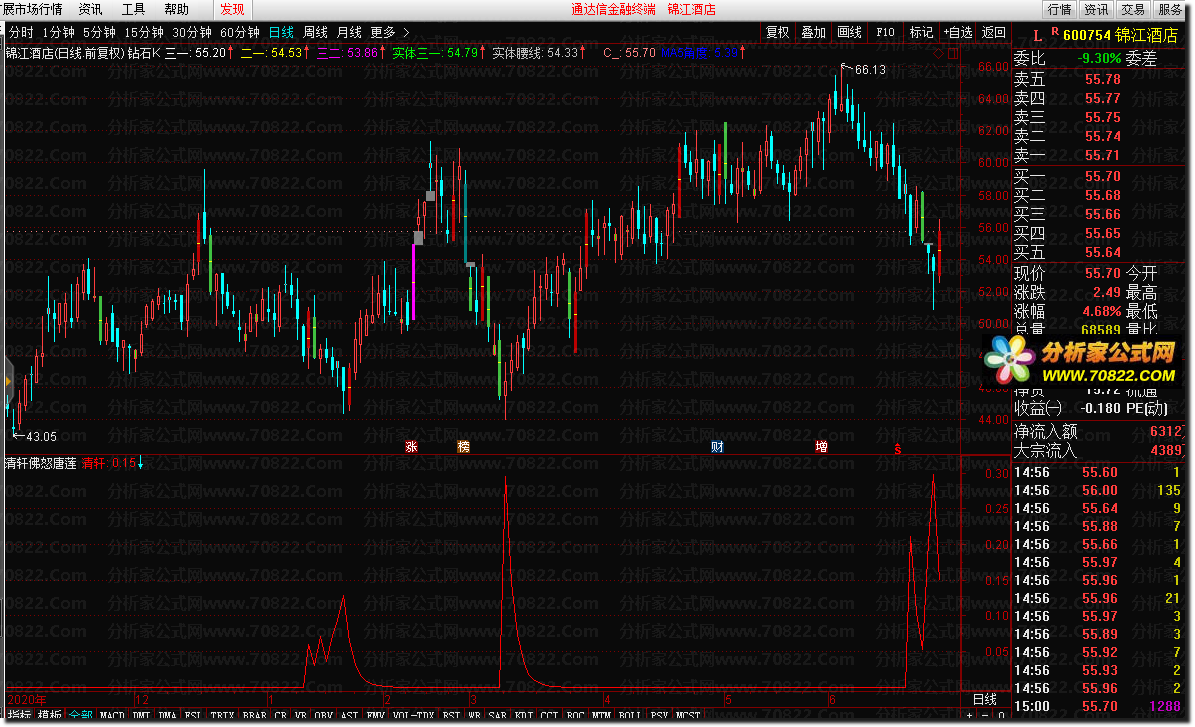Select the 1分钟 period tab
This screenshot has width=1195, height=727.
[59, 32]
